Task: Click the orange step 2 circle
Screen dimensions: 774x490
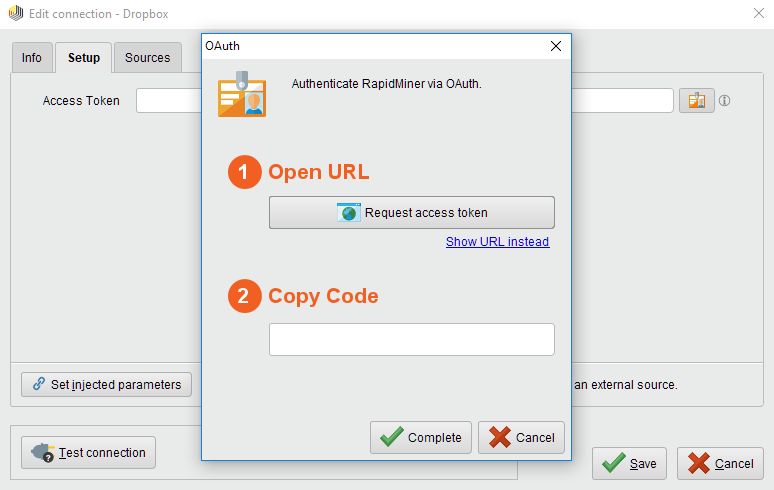Action: tap(244, 296)
